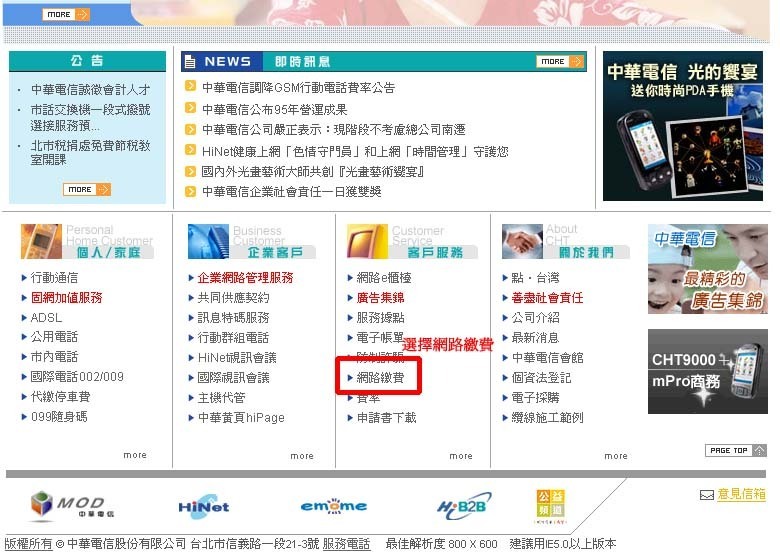Click MORE button under 公告 panel
Screen dimensions: 780x552
[x=86, y=189]
